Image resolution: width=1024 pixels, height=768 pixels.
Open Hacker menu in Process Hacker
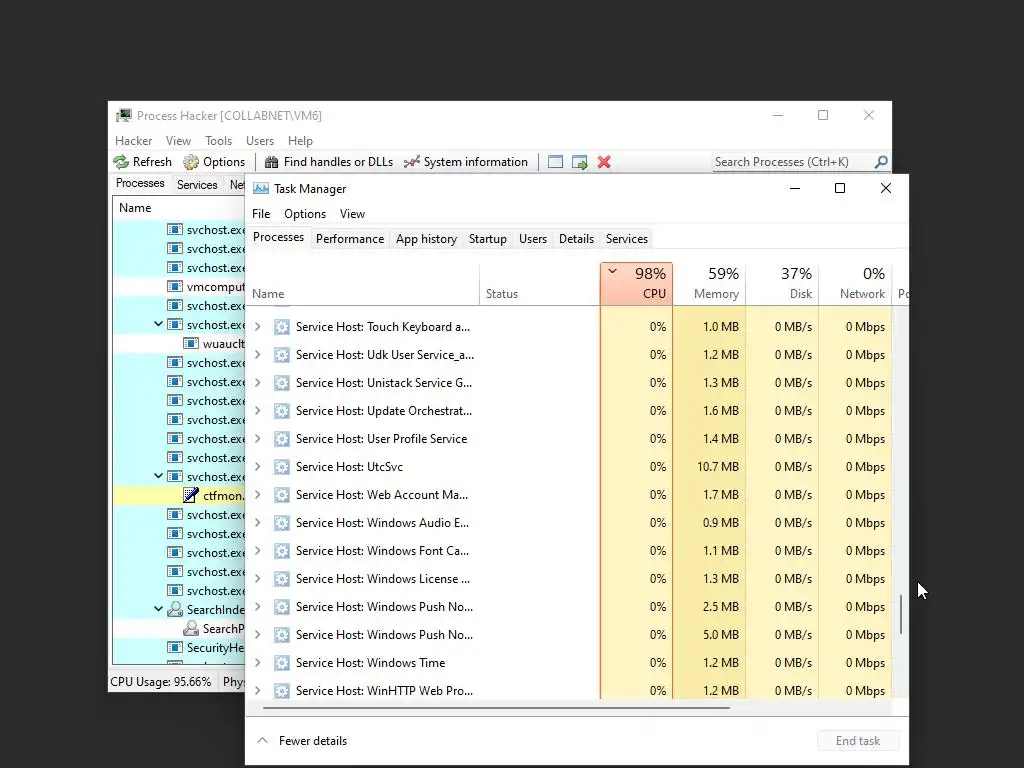[133, 141]
